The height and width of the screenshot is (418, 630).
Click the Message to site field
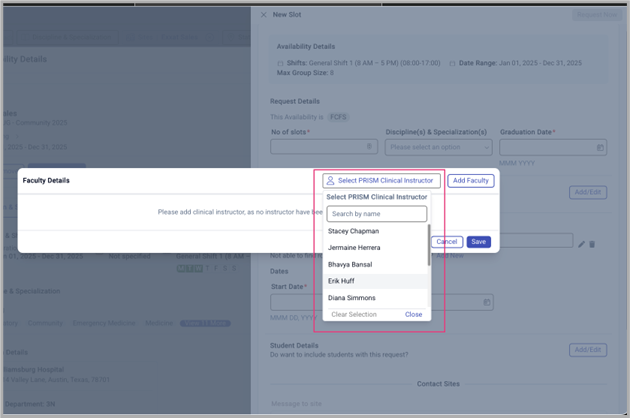(x=438, y=404)
